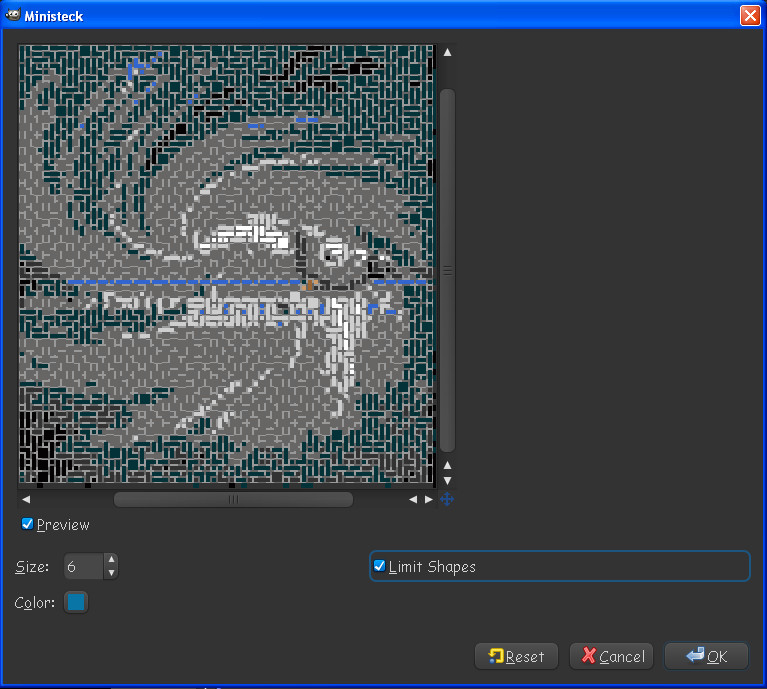The height and width of the screenshot is (689, 767).
Task: Click the preview navigation cross-arrows icon
Action: [447, 499]
